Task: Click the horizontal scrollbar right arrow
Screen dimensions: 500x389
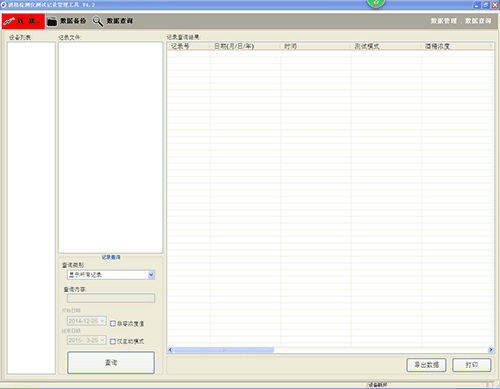Action: [491, 350]
